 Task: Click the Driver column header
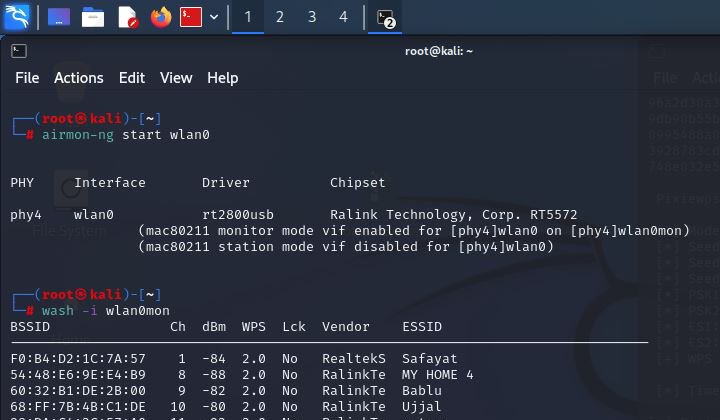pyautogui.click(x=226, y=183)
